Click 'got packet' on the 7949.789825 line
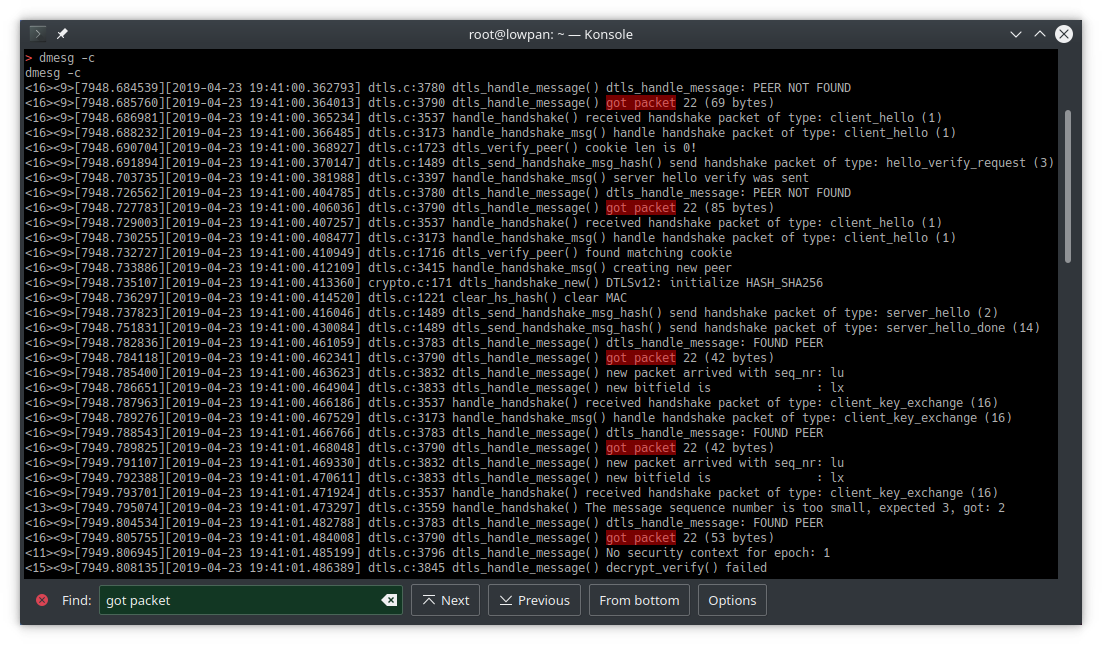1102x645 pixels. [640, 448]
